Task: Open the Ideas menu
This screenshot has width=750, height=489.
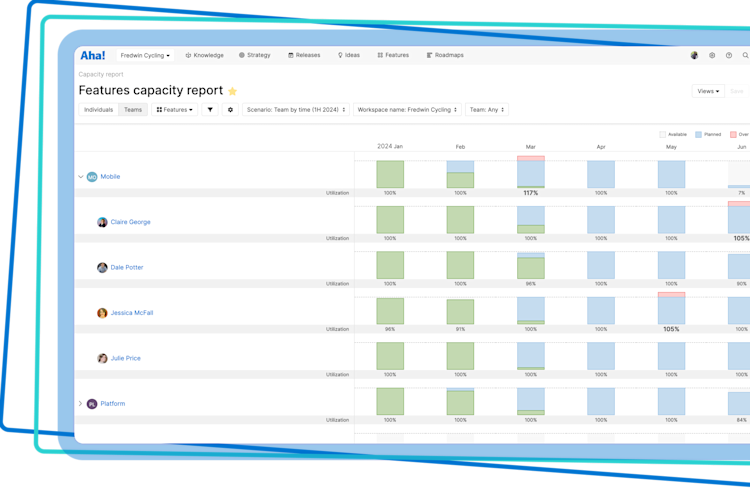Action: pos(349,56)
